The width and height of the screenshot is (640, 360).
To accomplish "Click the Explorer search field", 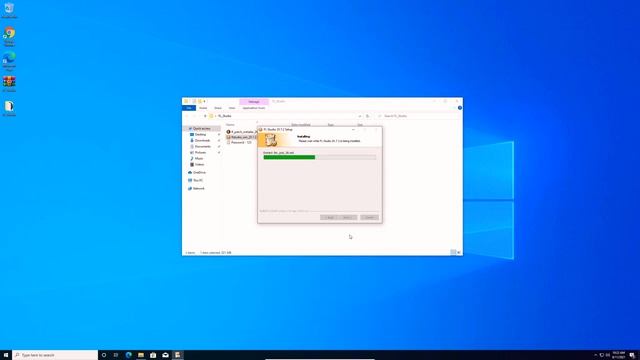I will (x=419, y=116).
